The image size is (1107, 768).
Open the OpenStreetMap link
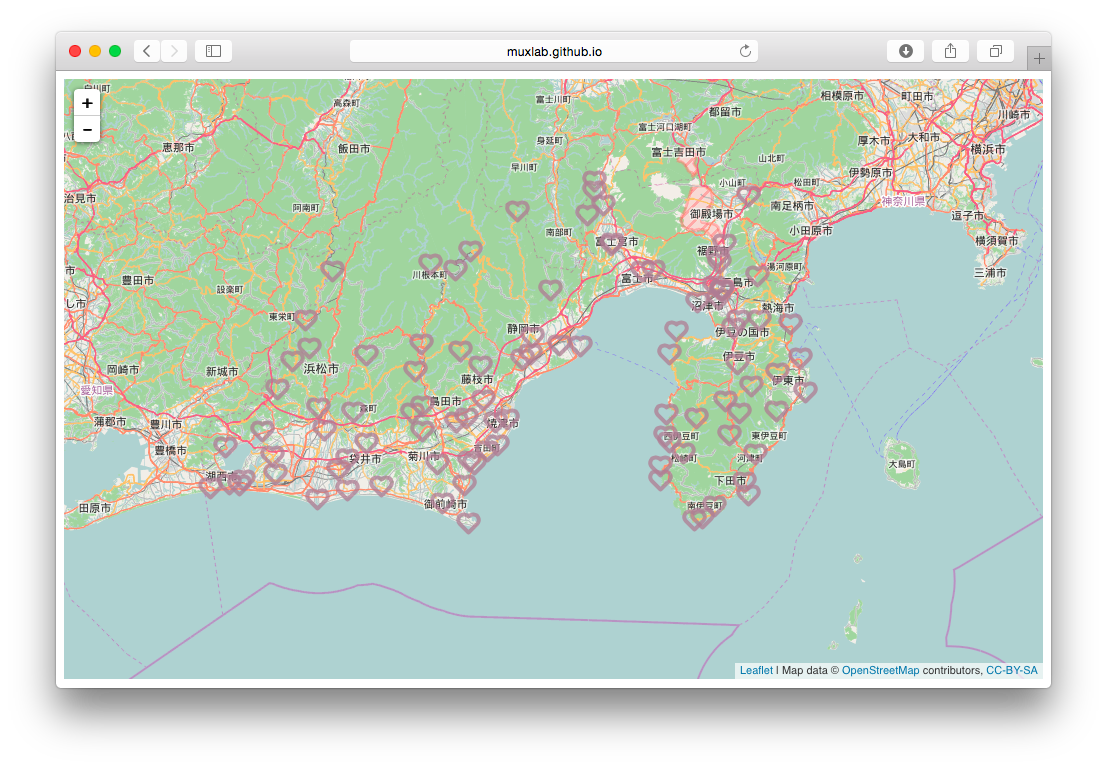click(x=880, y=670)
